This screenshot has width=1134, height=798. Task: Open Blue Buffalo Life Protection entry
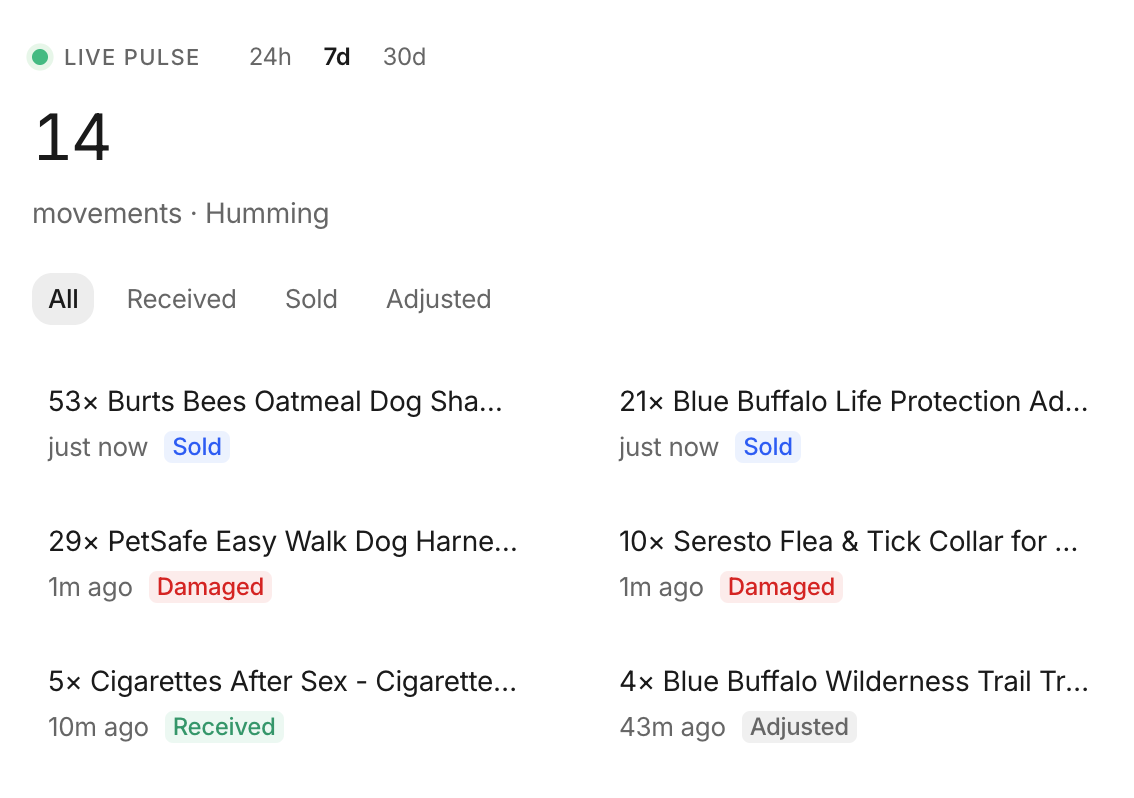[853, 402]
